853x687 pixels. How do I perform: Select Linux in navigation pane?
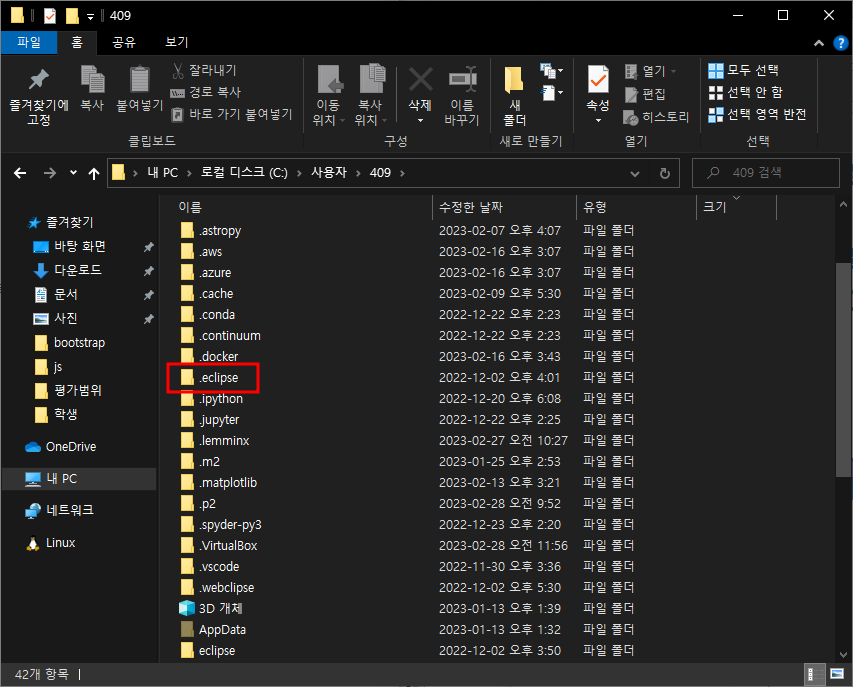click(x=60, y=543)
